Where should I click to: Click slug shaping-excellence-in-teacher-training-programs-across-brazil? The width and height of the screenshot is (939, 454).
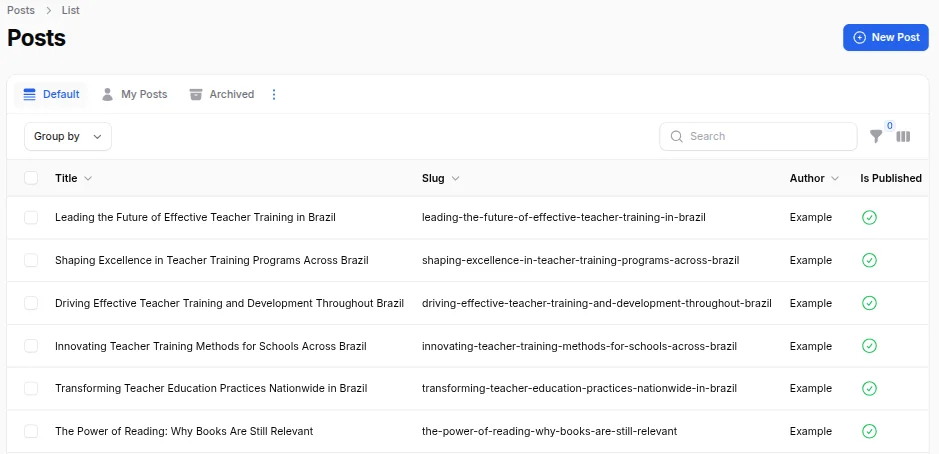tap(580, 260)
